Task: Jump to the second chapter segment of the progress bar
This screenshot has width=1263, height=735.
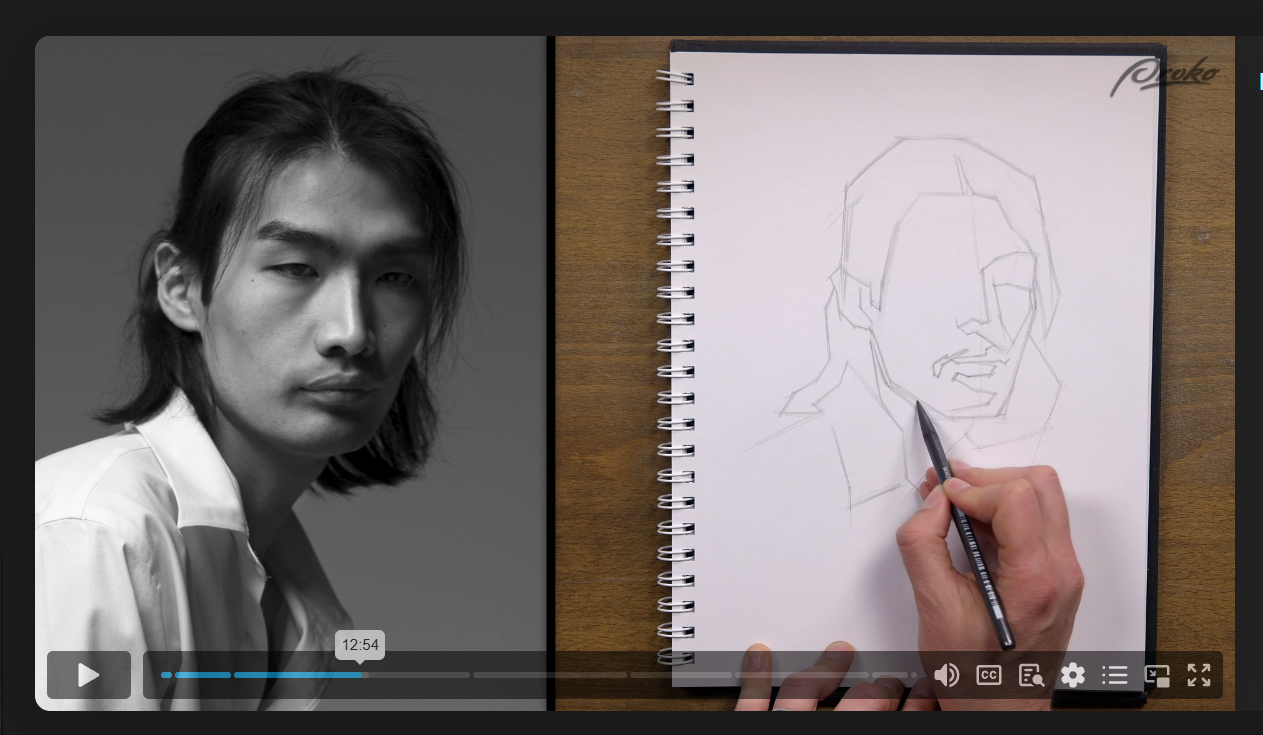Action: pos(203,675)
